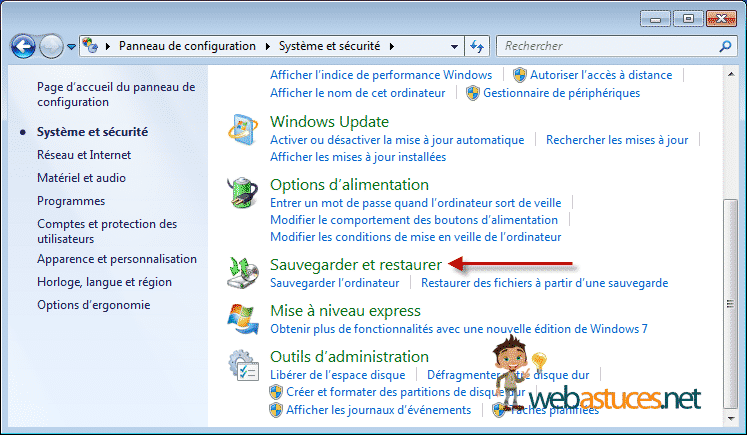
Task: Click the Mise à niveau express Windows icon
Action: coord(242,319)
